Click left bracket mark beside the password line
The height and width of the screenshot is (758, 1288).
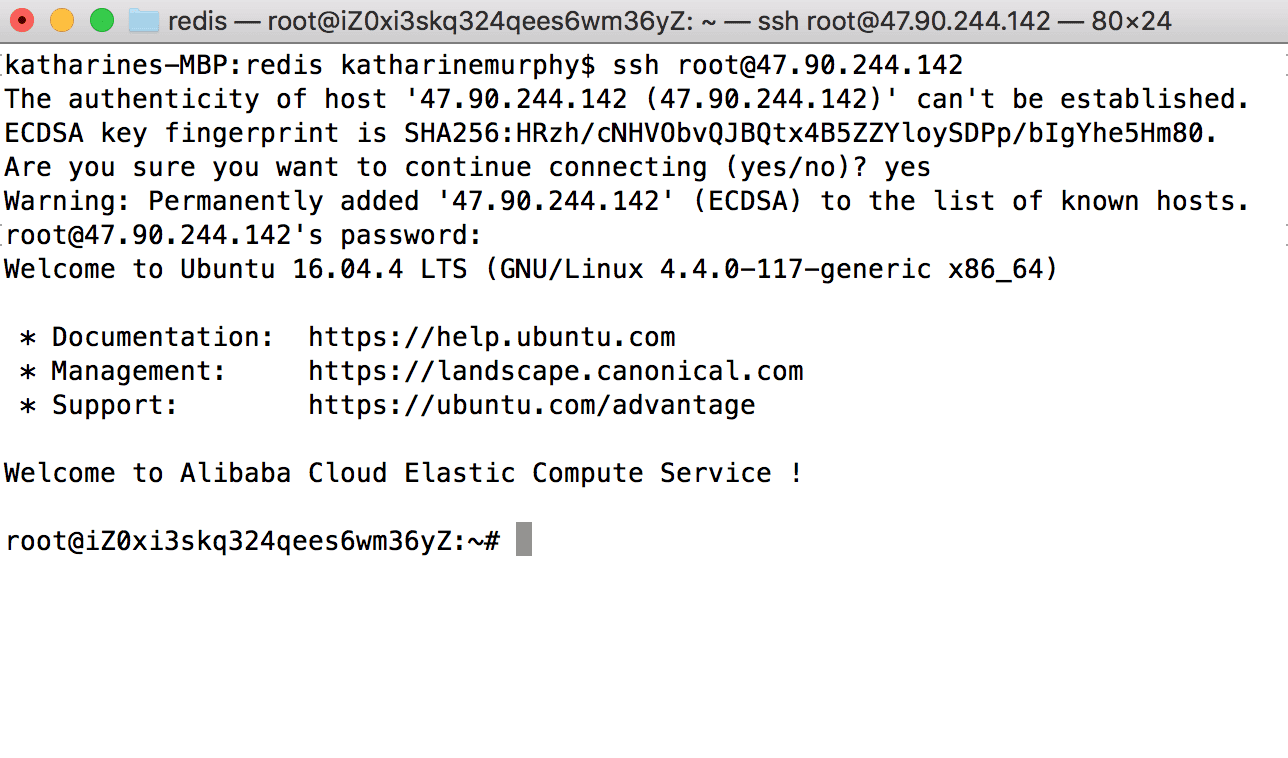[x=3, y=235]
